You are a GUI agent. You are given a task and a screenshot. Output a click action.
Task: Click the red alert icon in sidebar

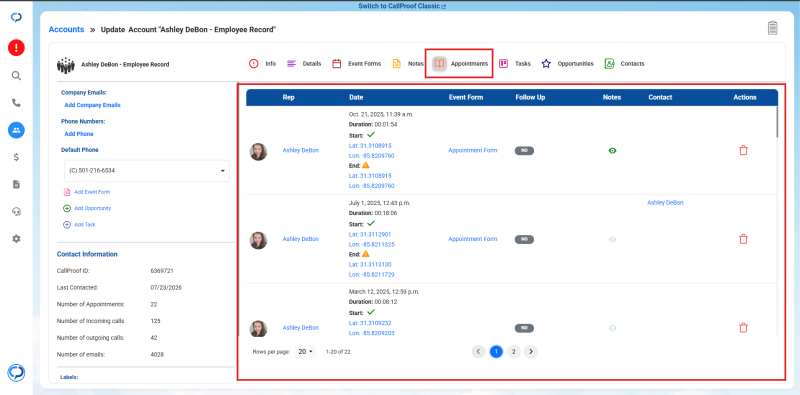(16, 48)
